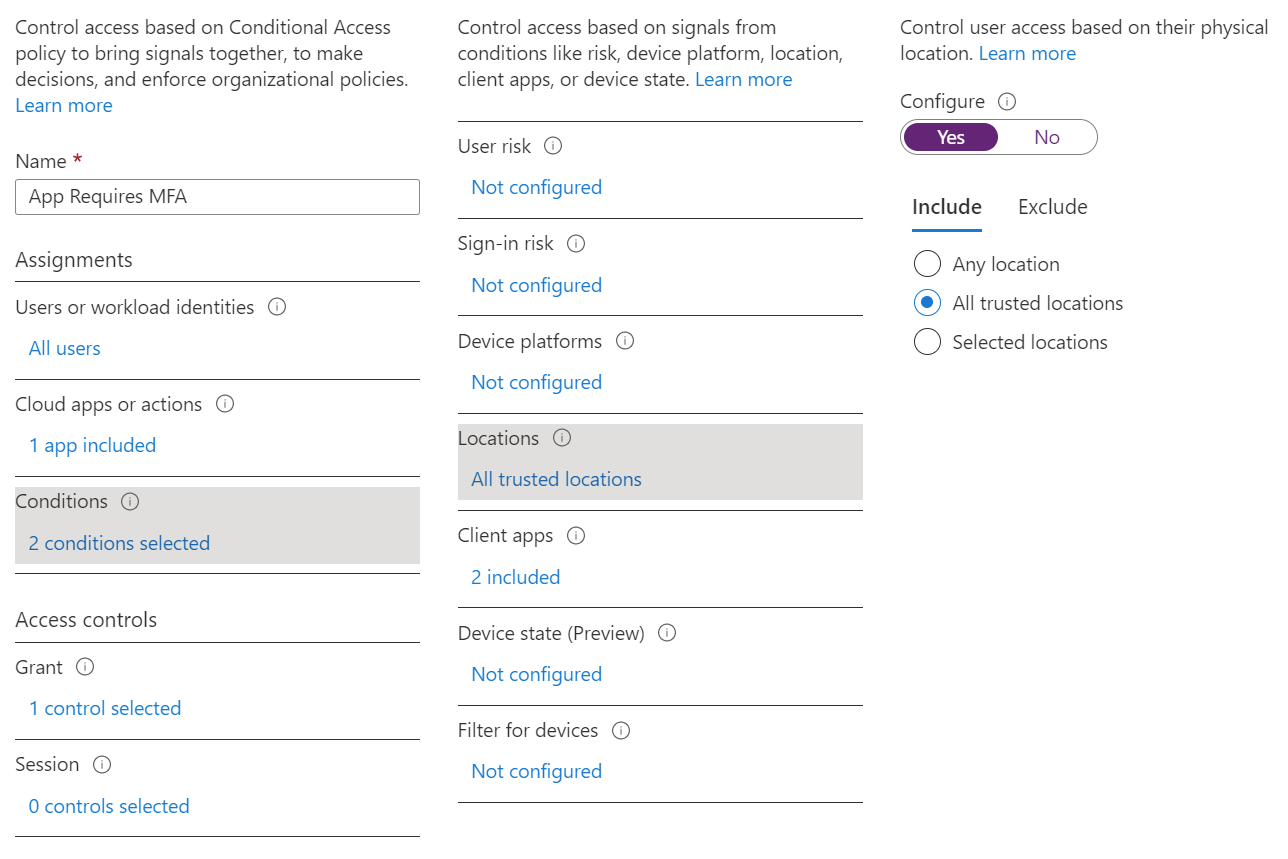Click info icon beside Configure label

point(1008,102)
